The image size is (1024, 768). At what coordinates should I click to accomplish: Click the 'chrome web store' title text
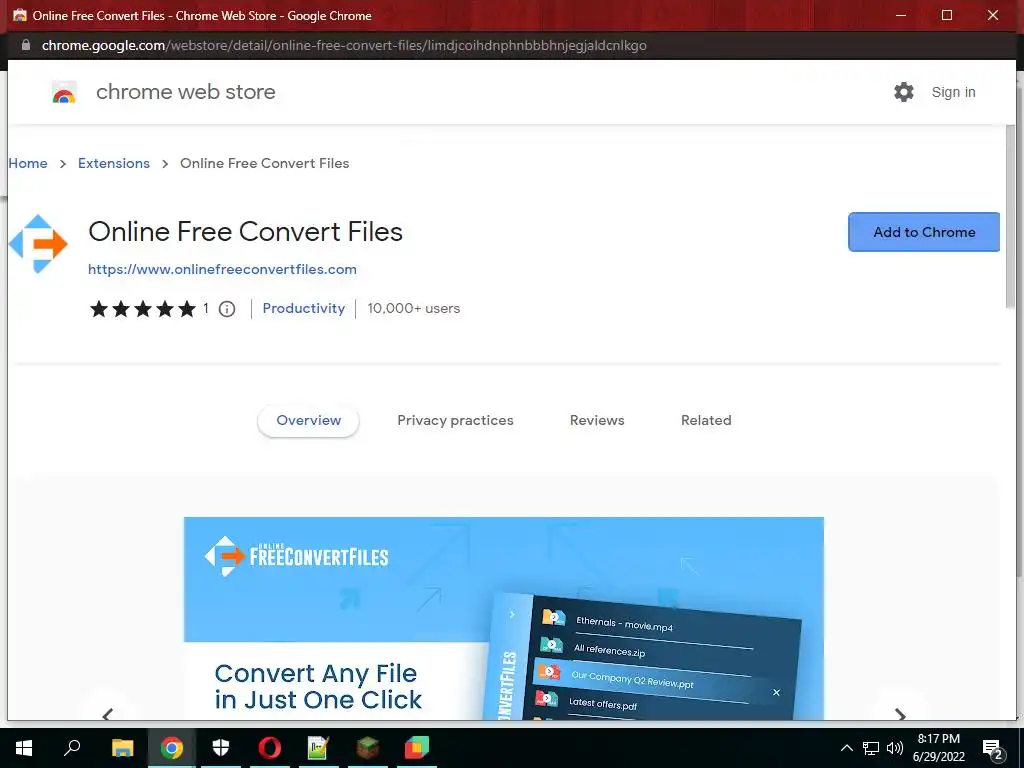coord(185,92)
